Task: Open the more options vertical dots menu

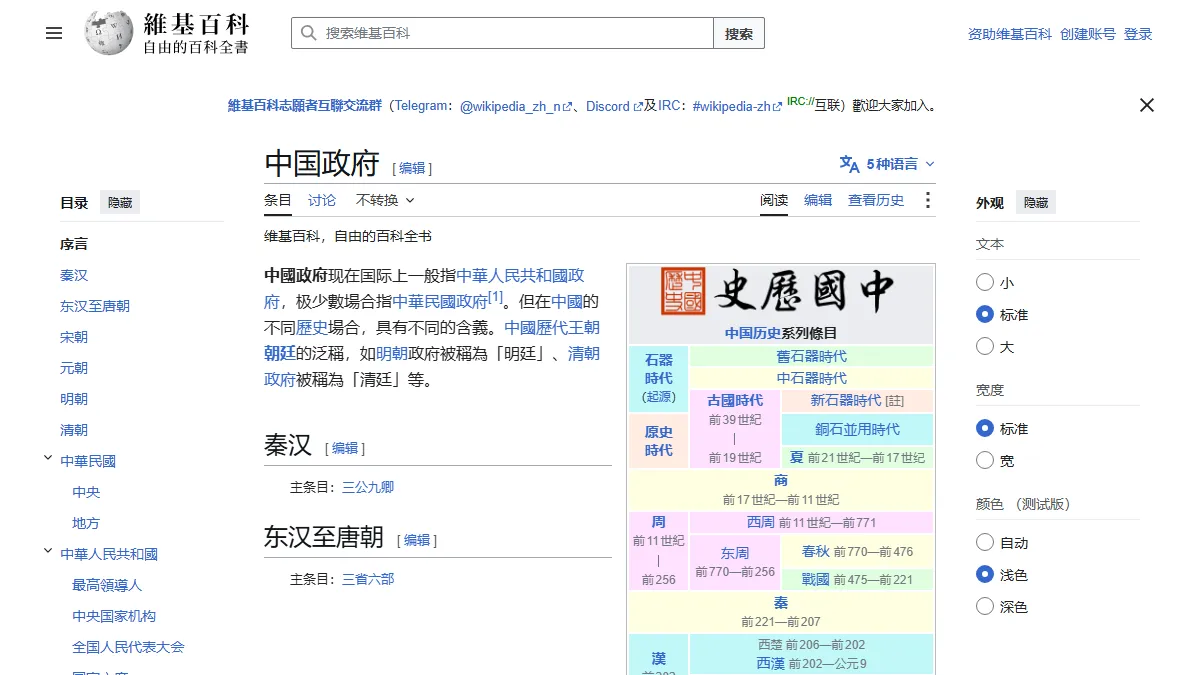Action: (927, 200)
